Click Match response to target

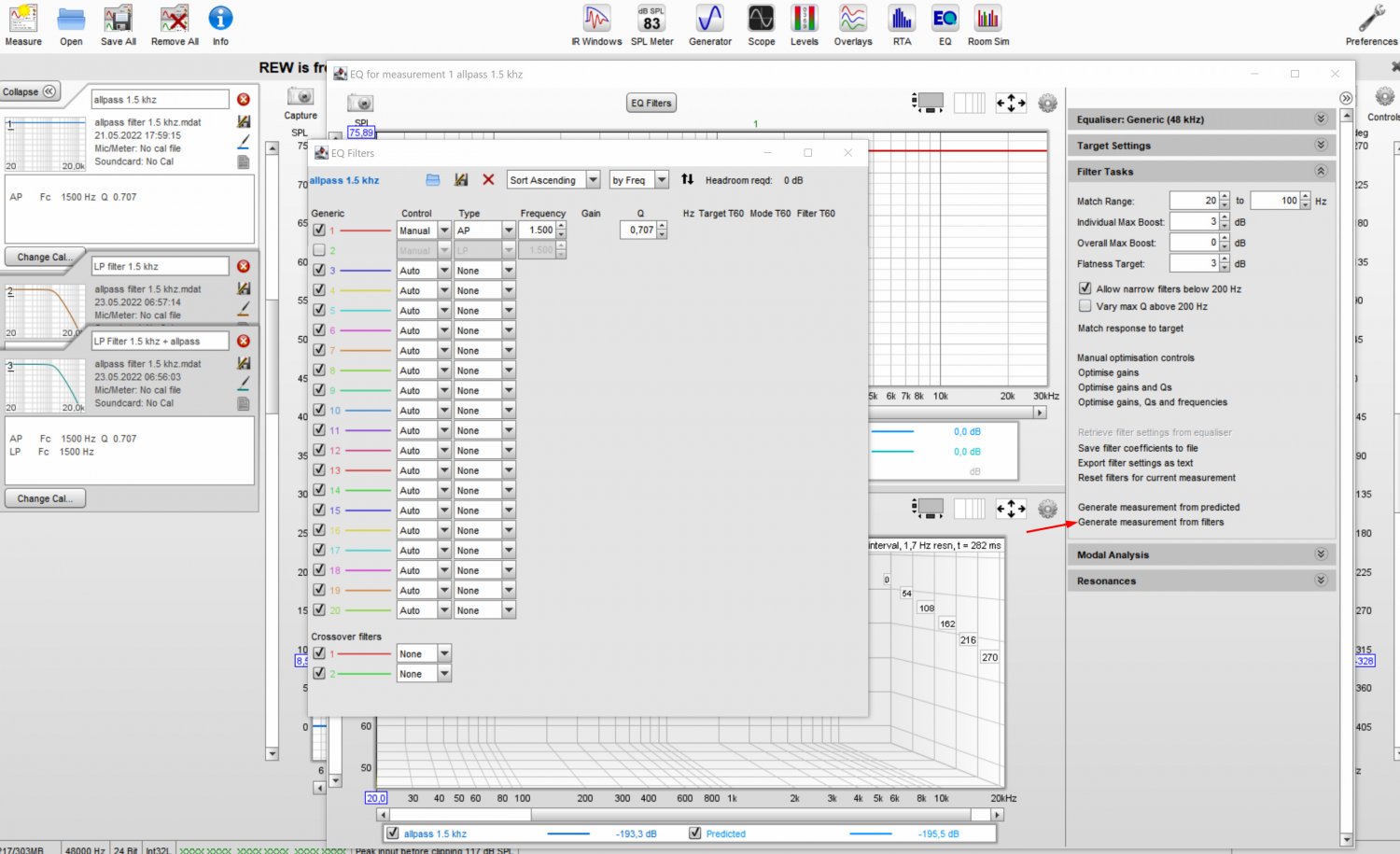click(x=1130, y=329)
